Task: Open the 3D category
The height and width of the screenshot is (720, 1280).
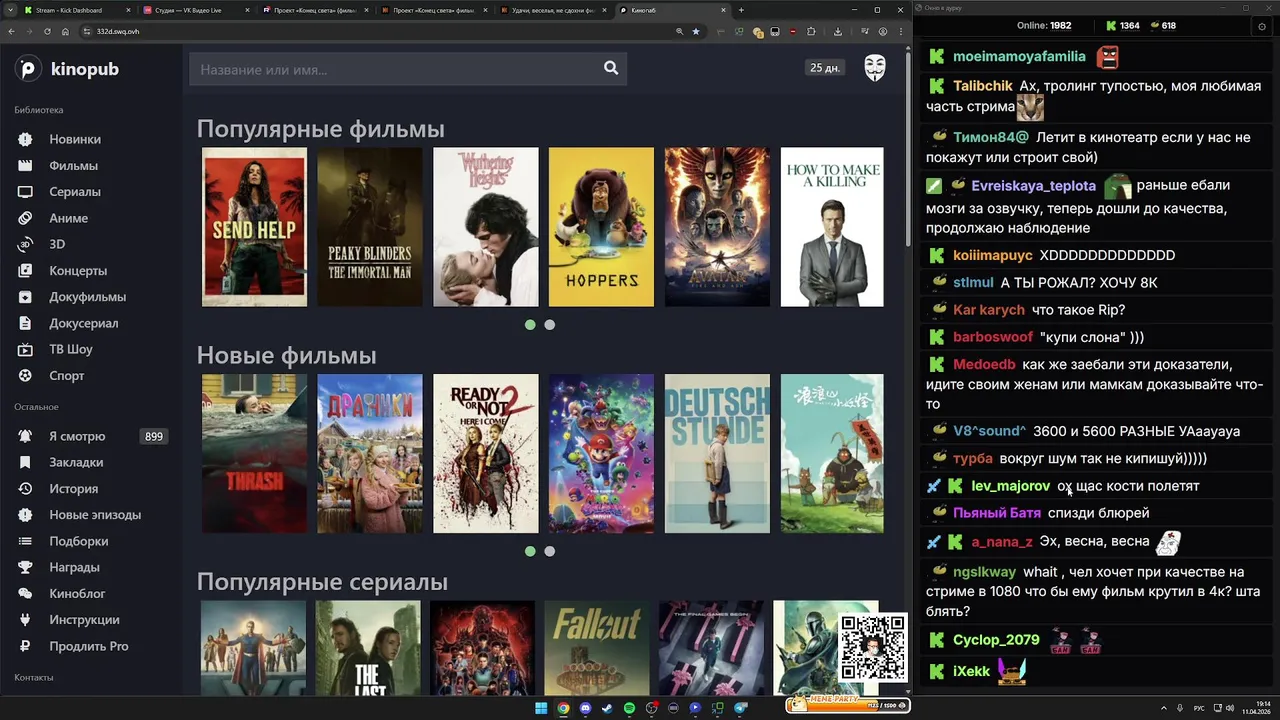Action: click(x=57, y=244)
